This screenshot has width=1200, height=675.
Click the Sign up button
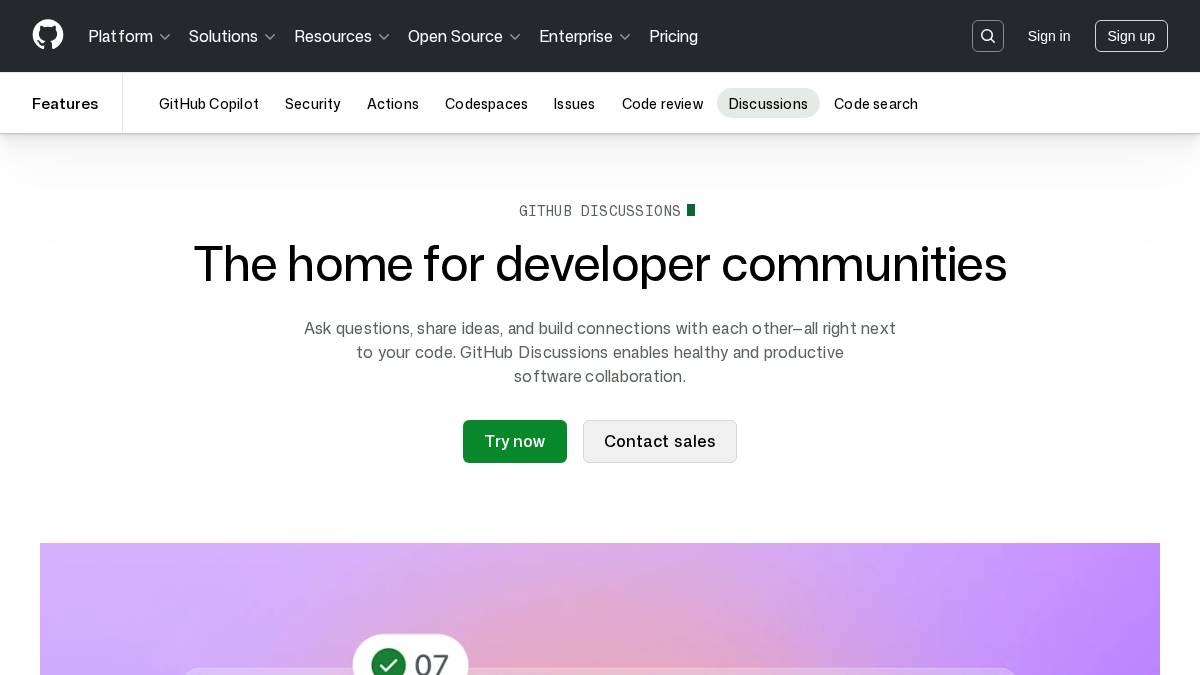(x=1131, y=36)
